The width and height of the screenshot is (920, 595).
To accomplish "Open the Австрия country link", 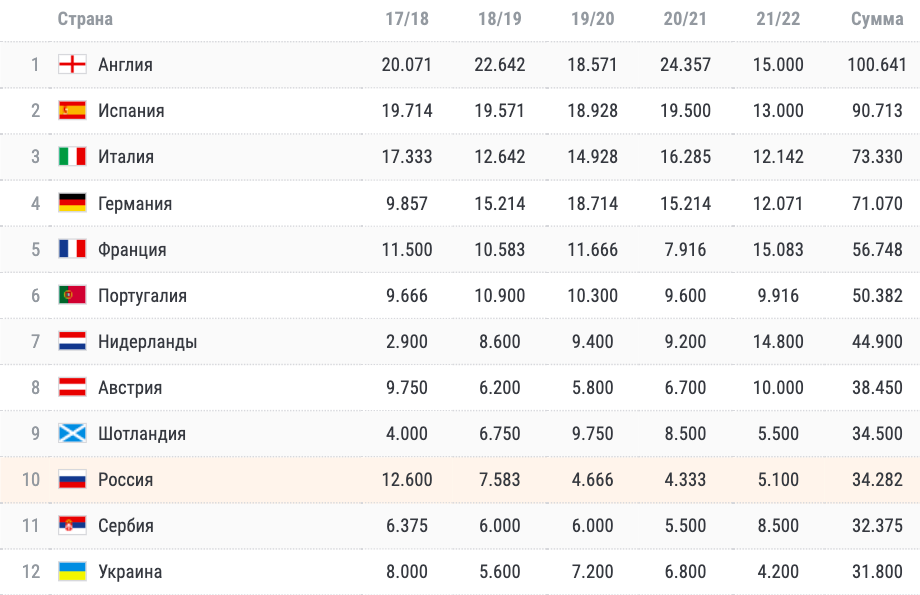I will pyautogui.click(x=129, y=388).
